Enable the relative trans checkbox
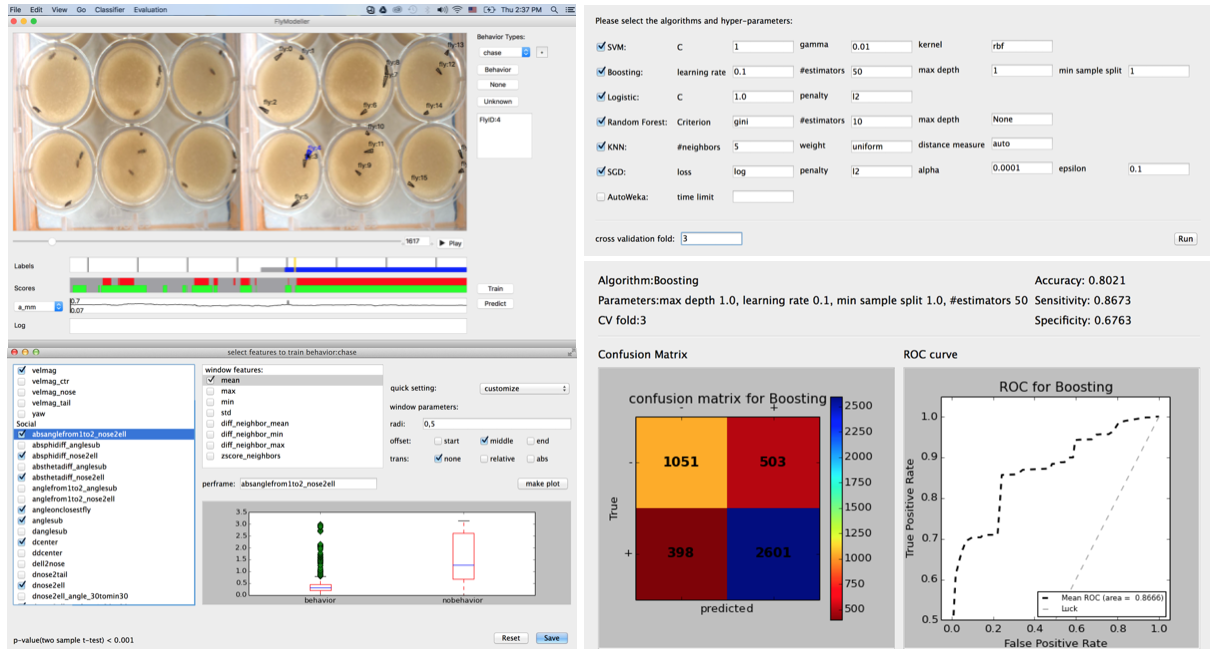 coord(485,459)
